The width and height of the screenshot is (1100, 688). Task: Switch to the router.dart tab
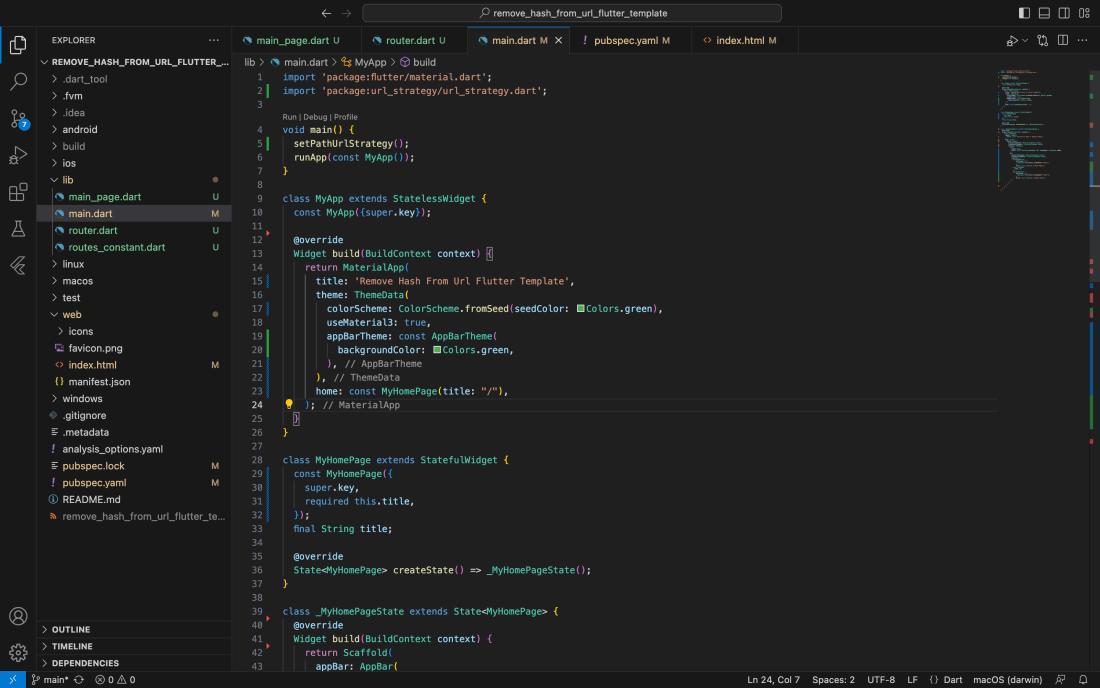click(410, 40)
